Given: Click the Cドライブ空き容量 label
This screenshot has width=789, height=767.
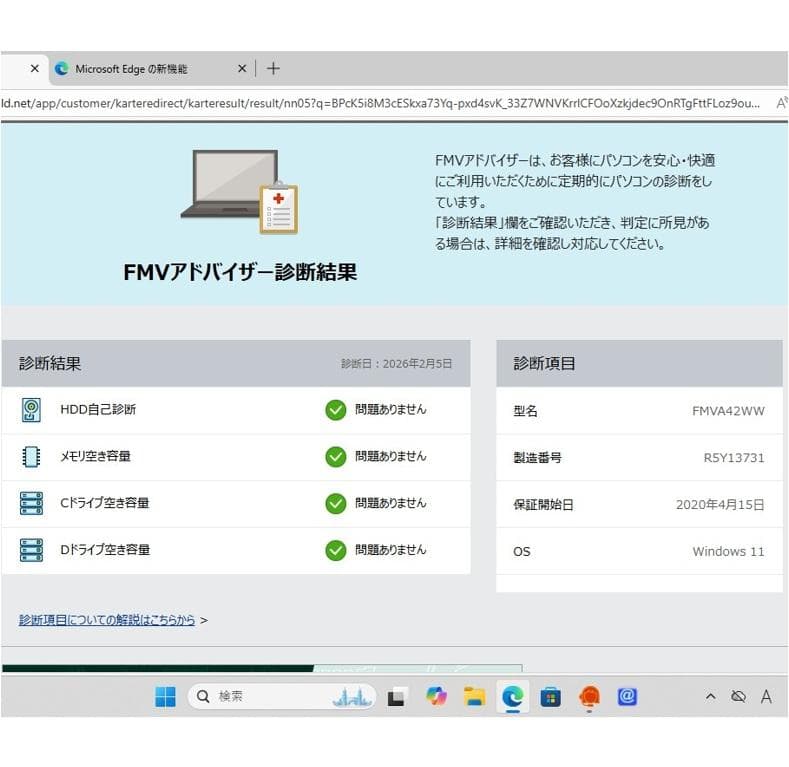Looking at the screenshot, I should [x=105, y=503].
